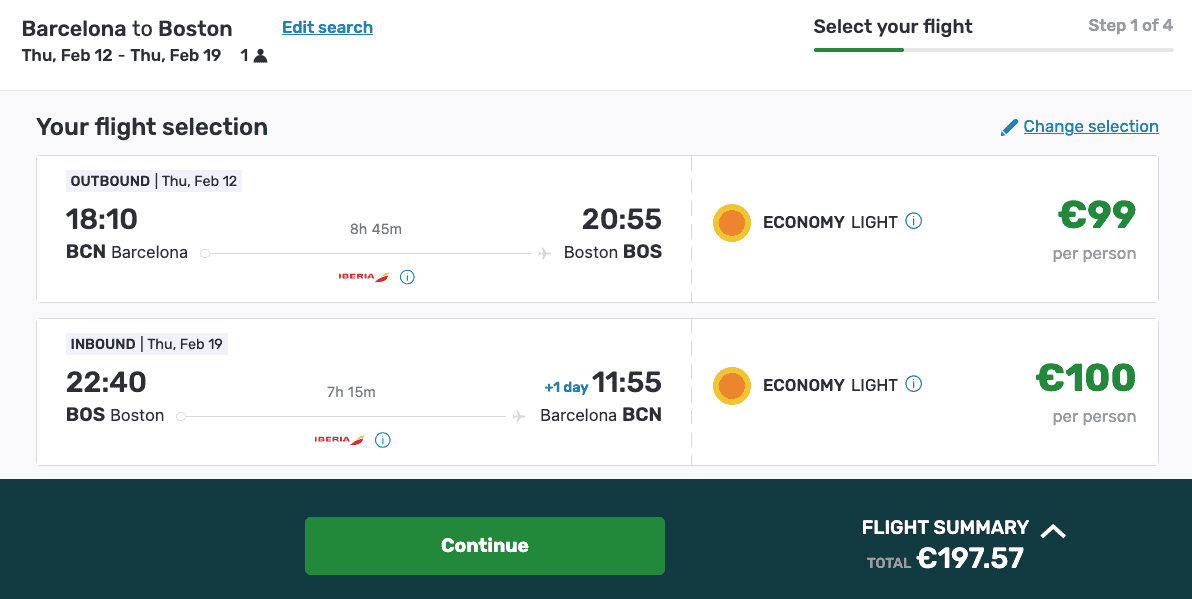Click the inbound Iberia airline logo
The height and width of the screenshot is (599, 1192).
point(339,440)
